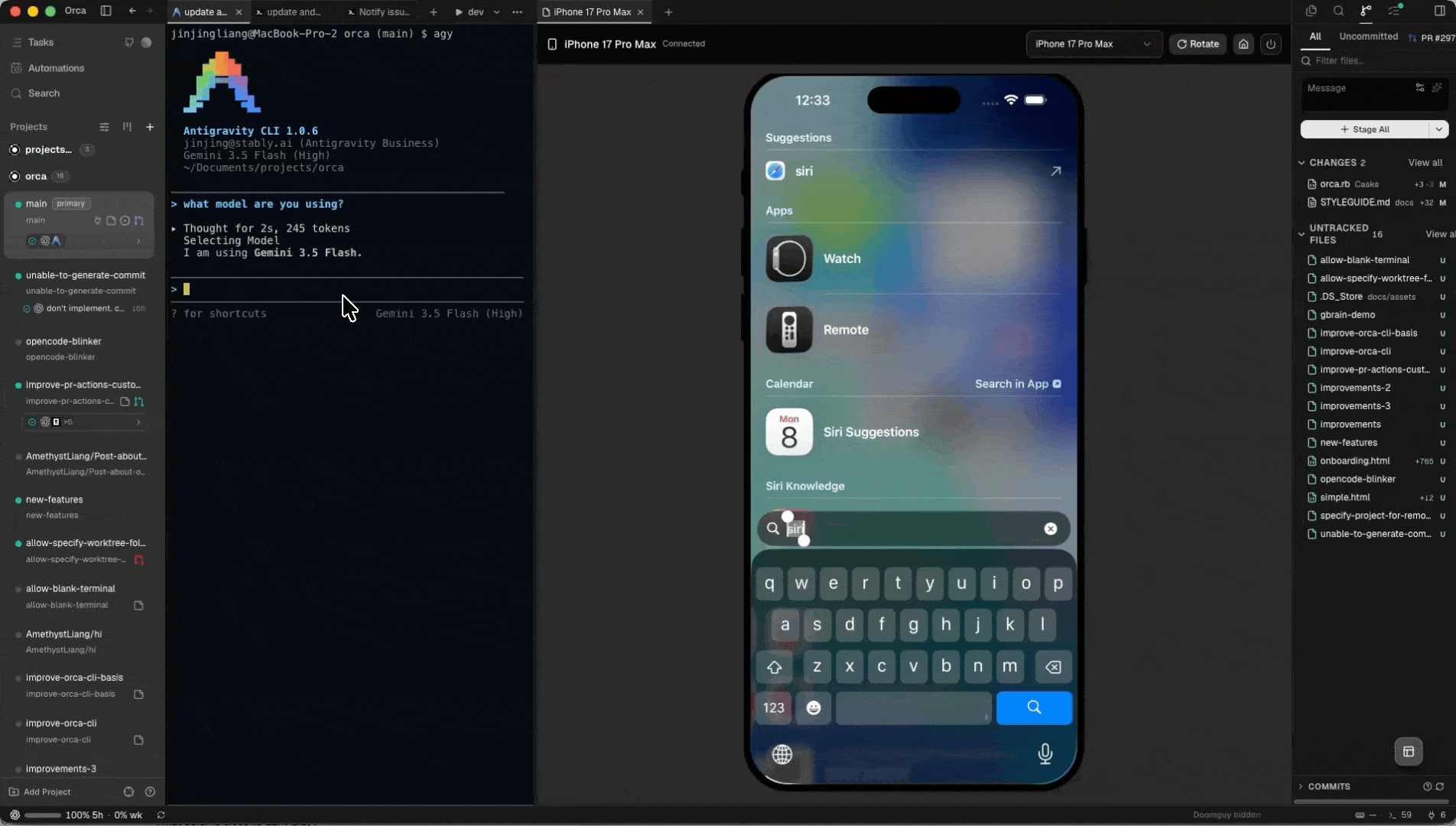1456x826 pixels.
Task: Click the Filter files input field
Action: click(1376, 60)
